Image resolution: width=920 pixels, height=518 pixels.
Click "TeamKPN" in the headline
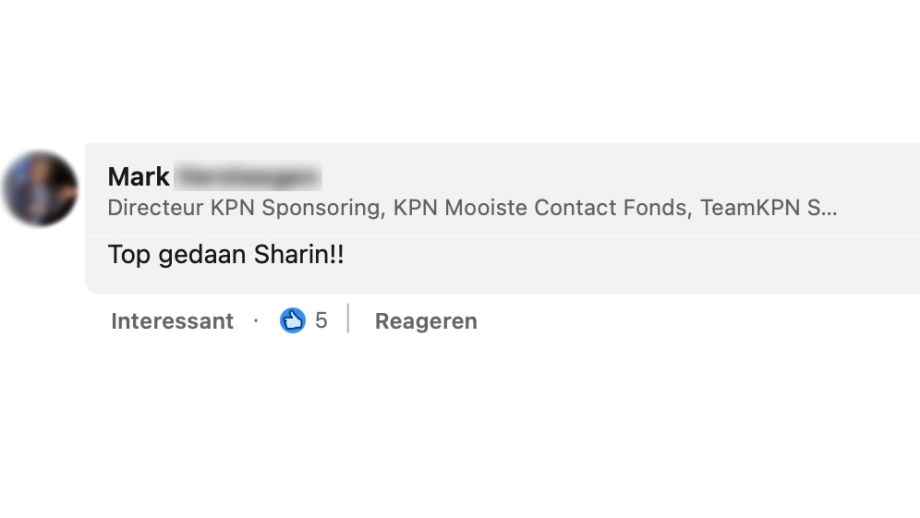coord(748,208)
